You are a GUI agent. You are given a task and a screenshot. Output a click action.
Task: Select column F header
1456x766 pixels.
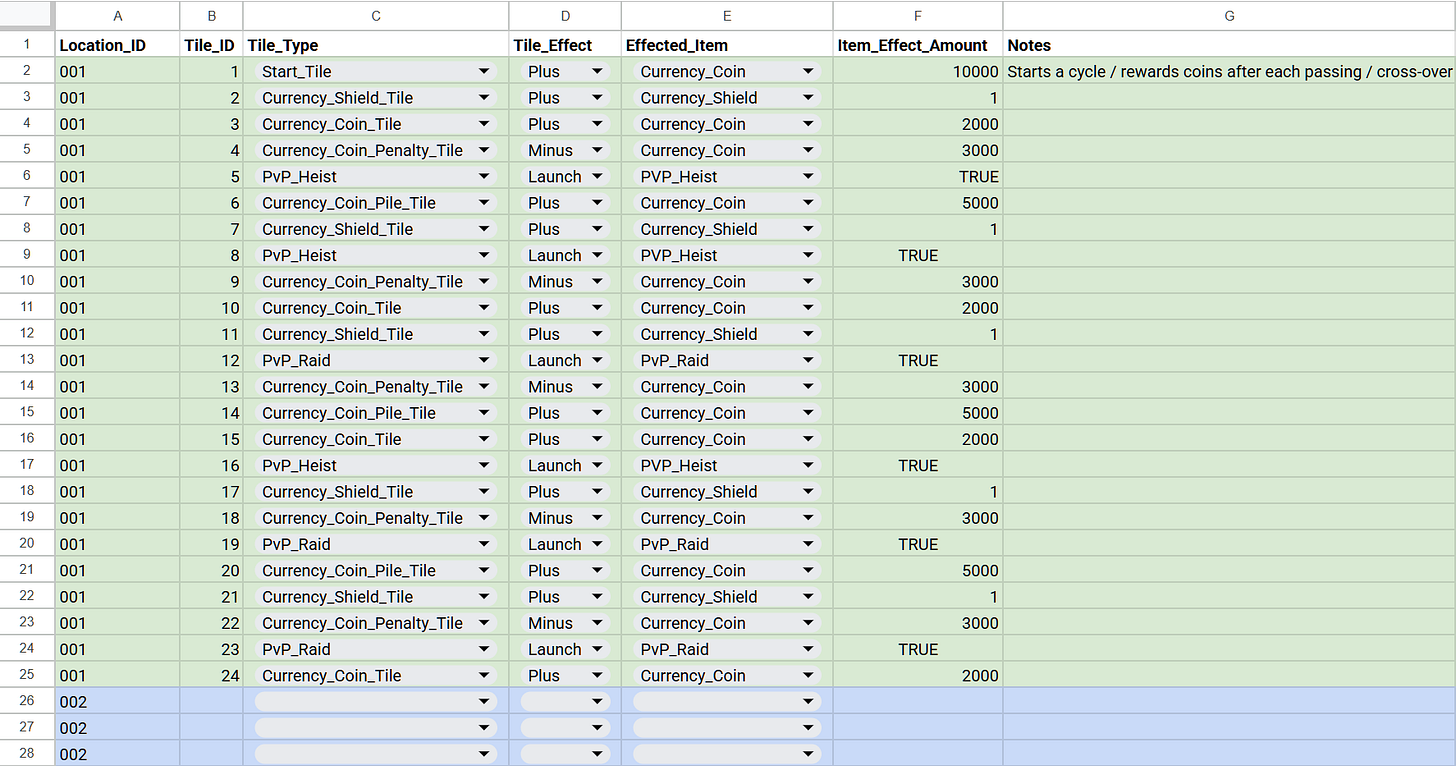tap(918, 16)
